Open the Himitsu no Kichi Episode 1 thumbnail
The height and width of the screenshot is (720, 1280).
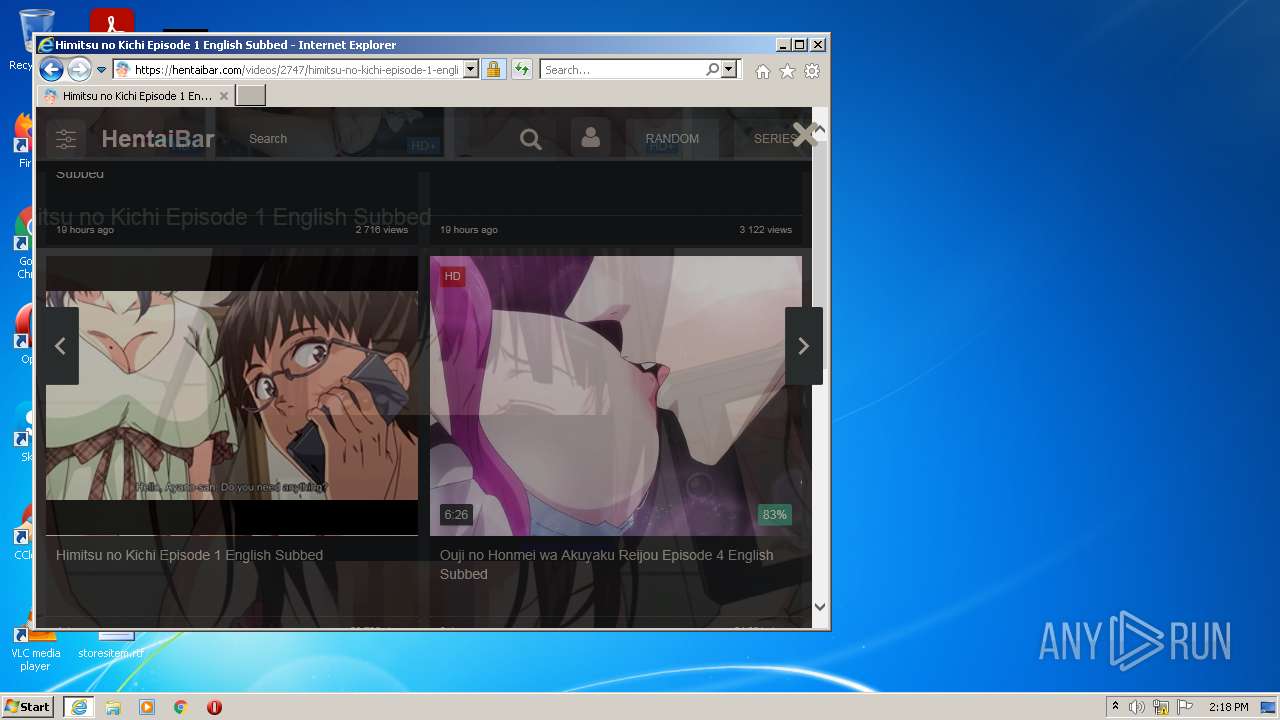click(x=232, y=395)
